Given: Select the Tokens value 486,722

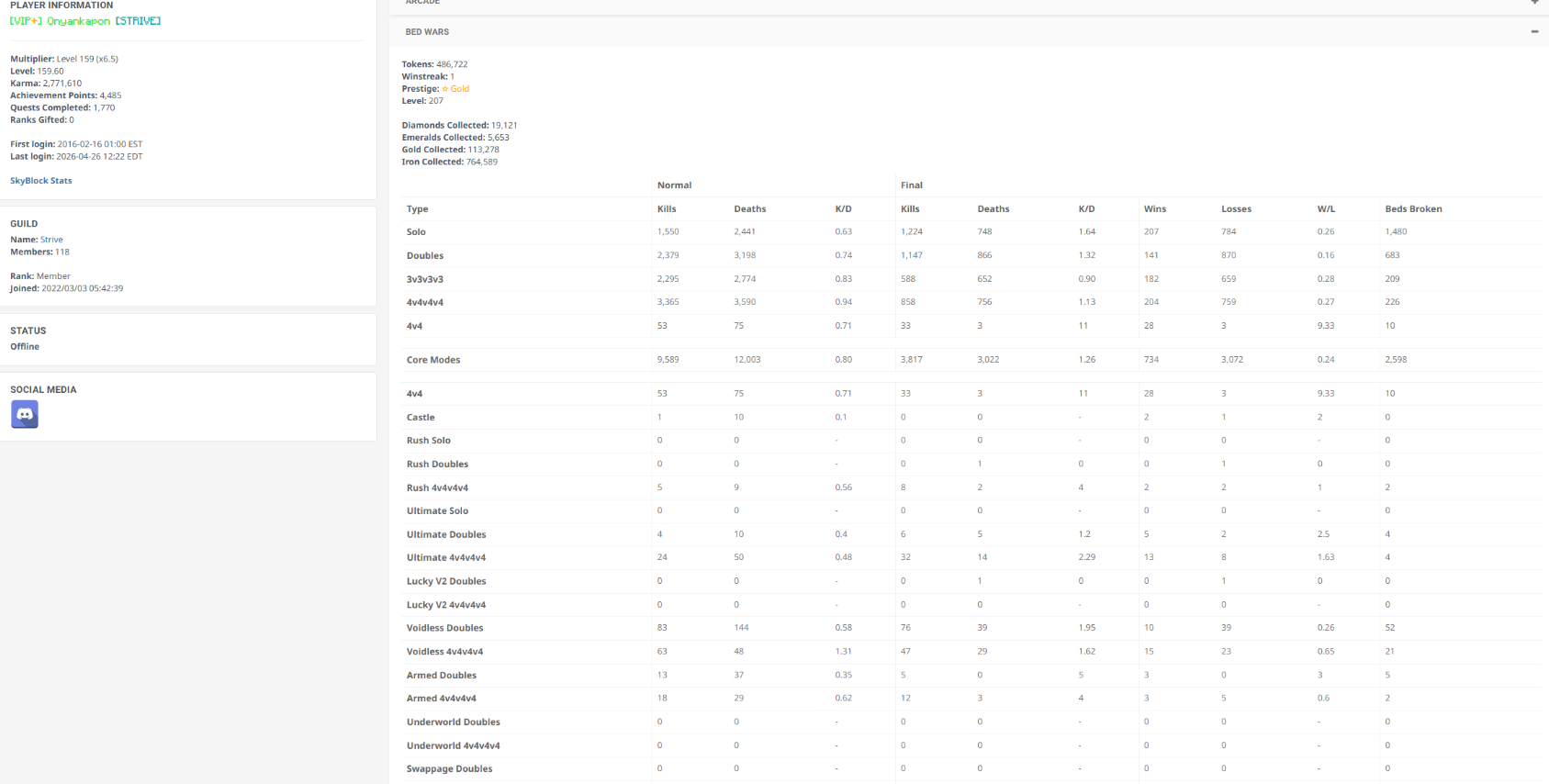Looking at the screenshot, I should pos(452,64).
